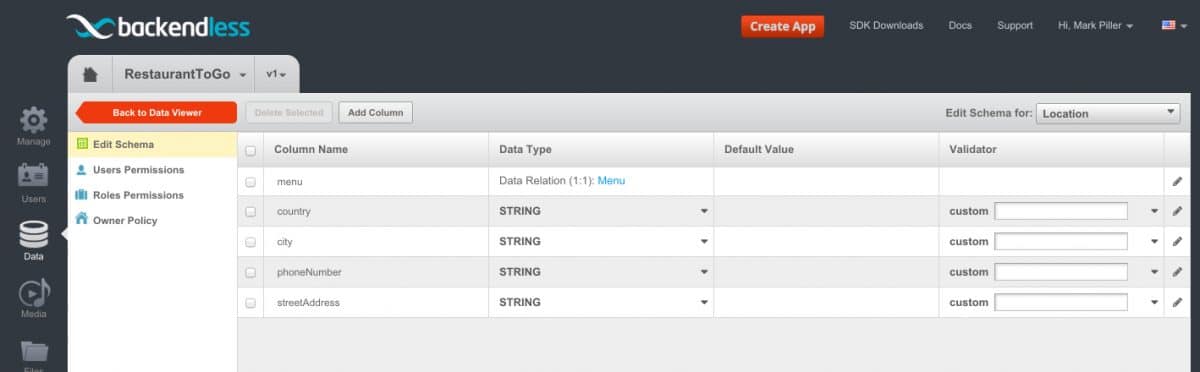The width and height of the screenshot is (1200, 372).
Task: Open country validator dropdown arrow
Action: point(1154,212)
